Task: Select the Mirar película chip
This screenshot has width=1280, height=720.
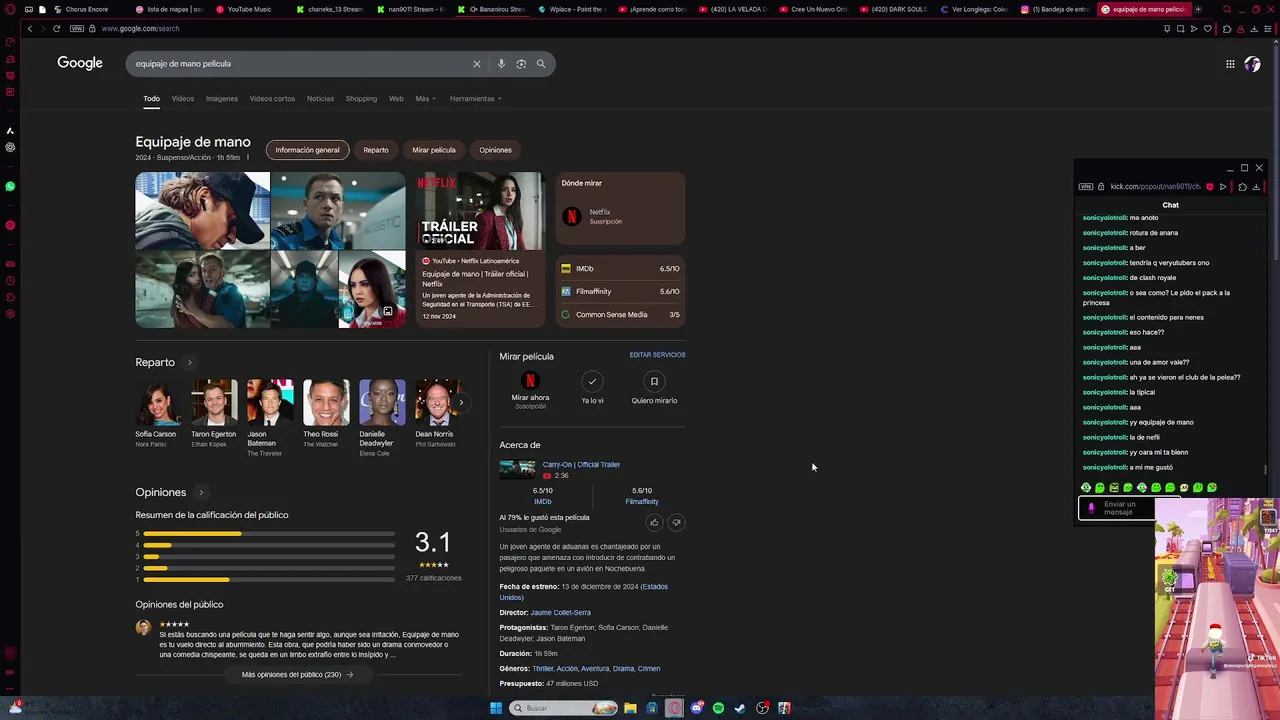Action: (434, 150)
